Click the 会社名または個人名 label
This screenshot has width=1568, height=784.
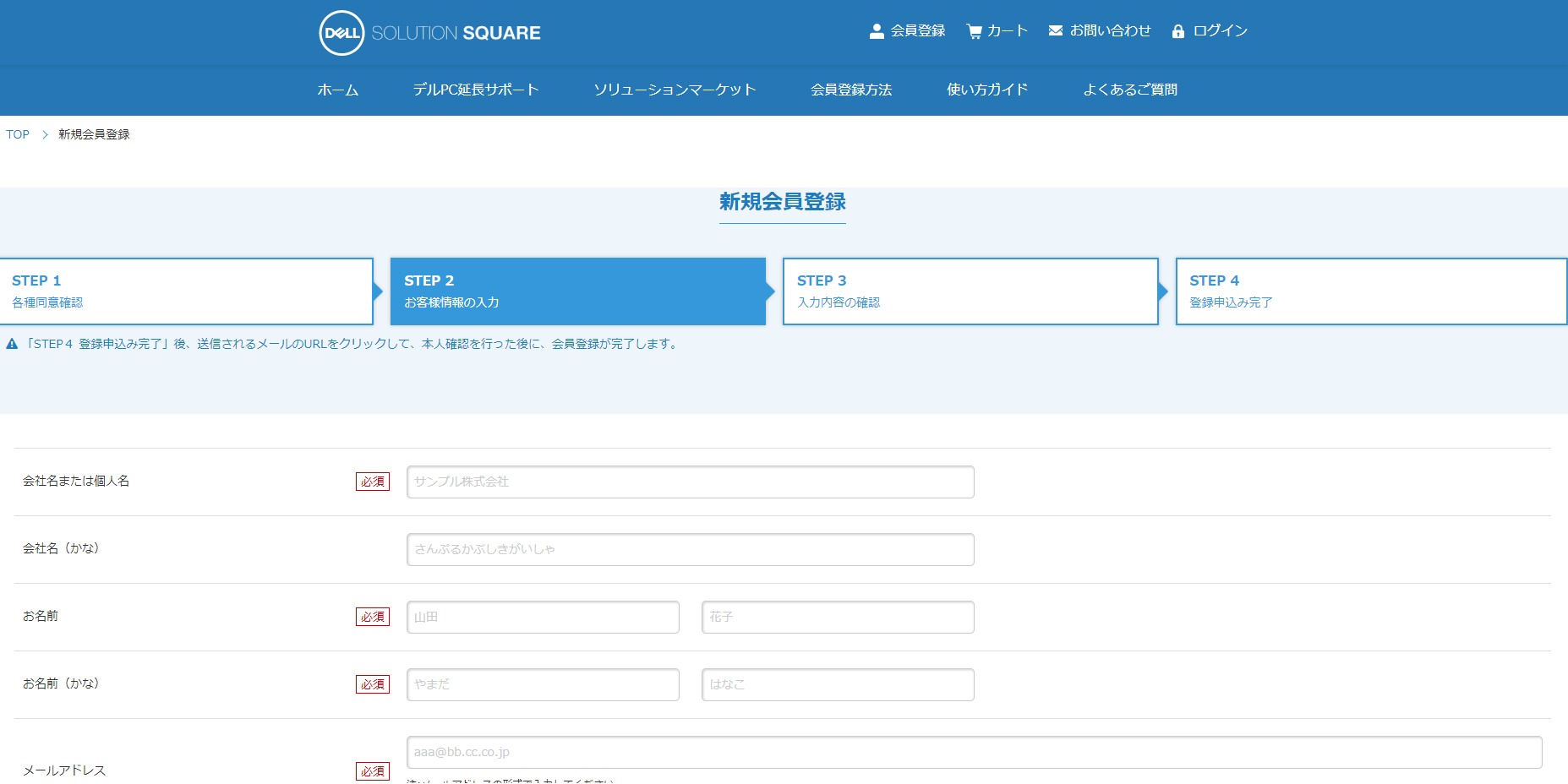tap(76, 481)
